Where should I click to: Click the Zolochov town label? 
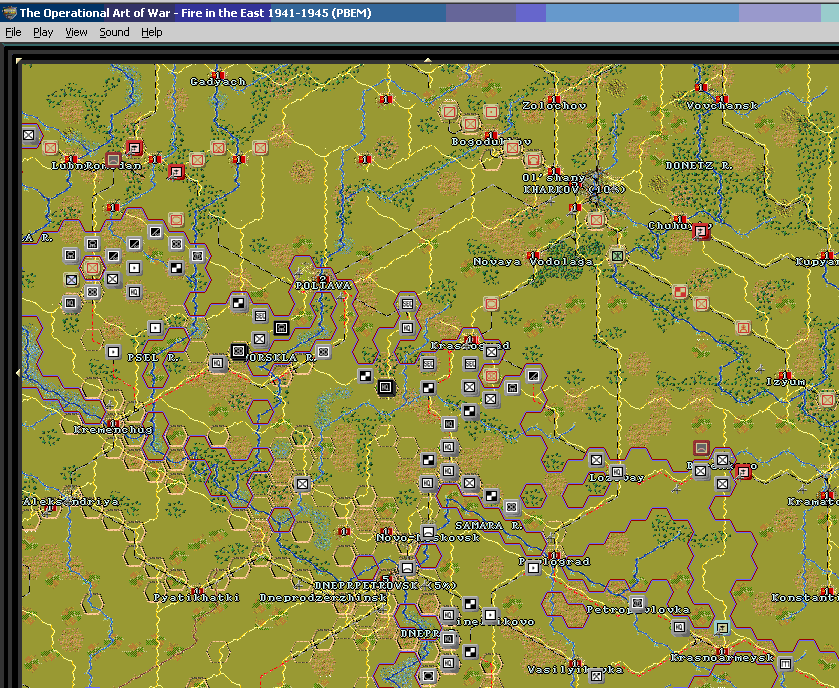coord(554,106)
